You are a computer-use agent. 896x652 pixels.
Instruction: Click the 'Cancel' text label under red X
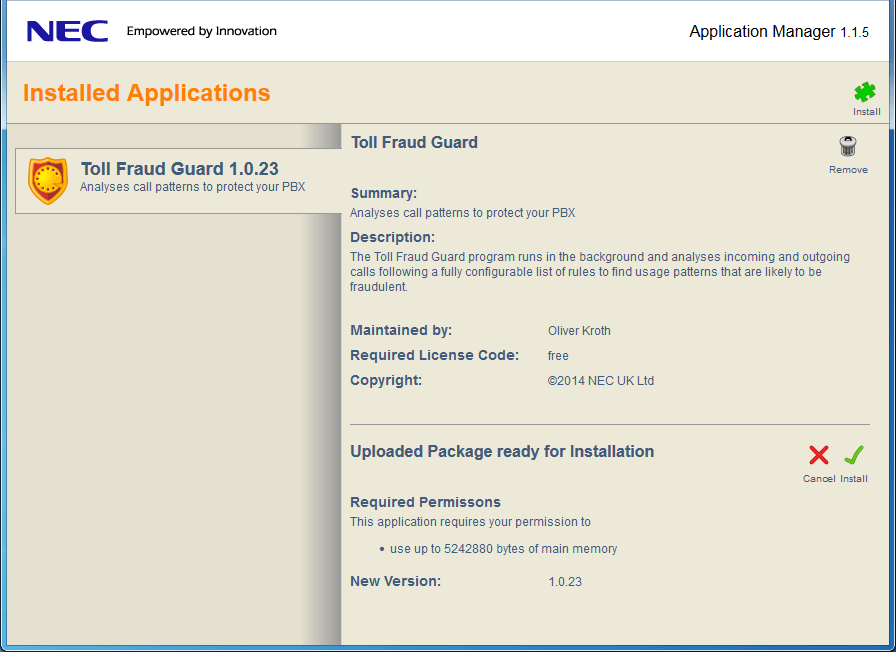click(818, 479)
